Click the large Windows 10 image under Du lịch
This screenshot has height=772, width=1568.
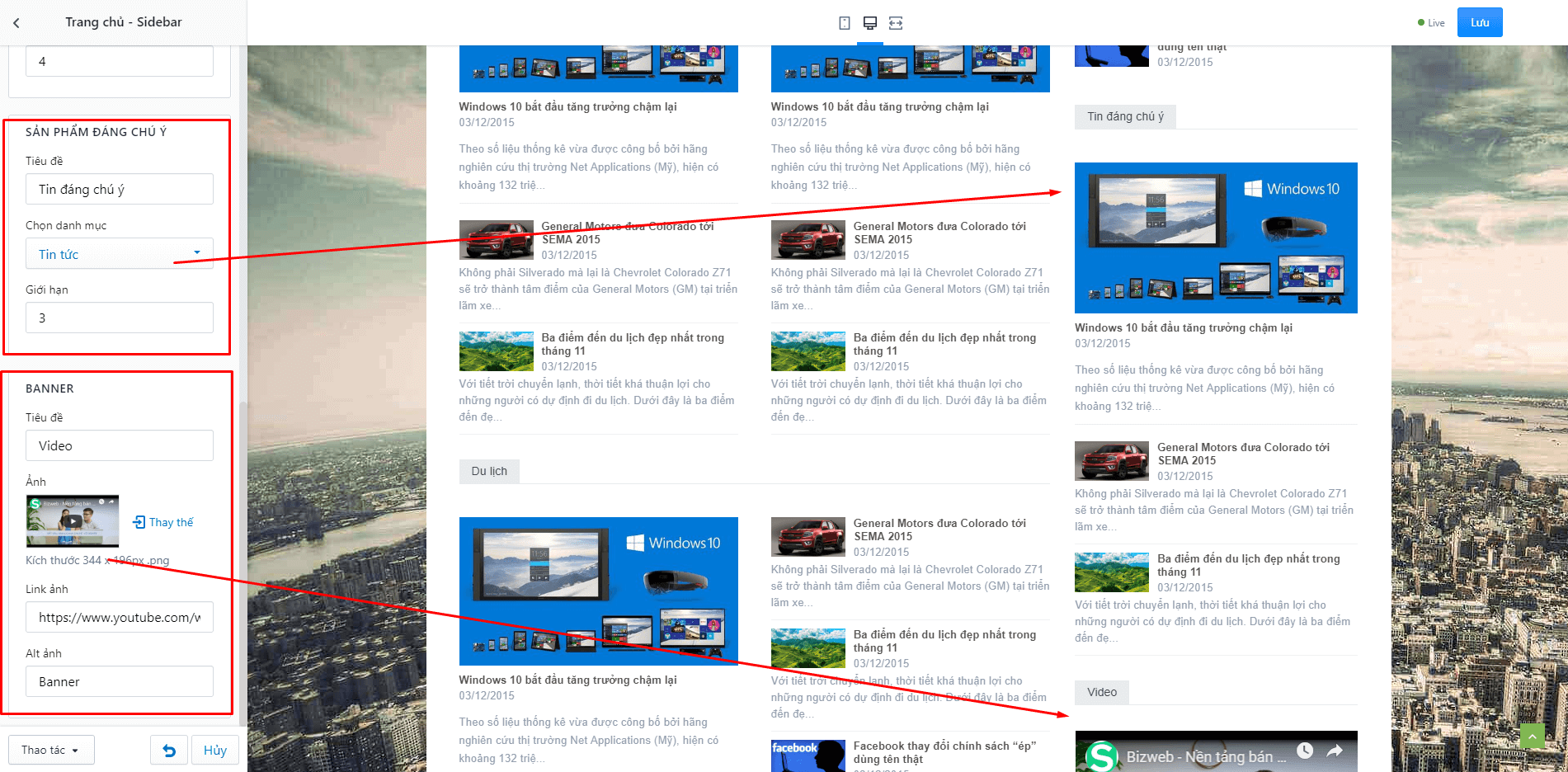click(x=599, y=591)
